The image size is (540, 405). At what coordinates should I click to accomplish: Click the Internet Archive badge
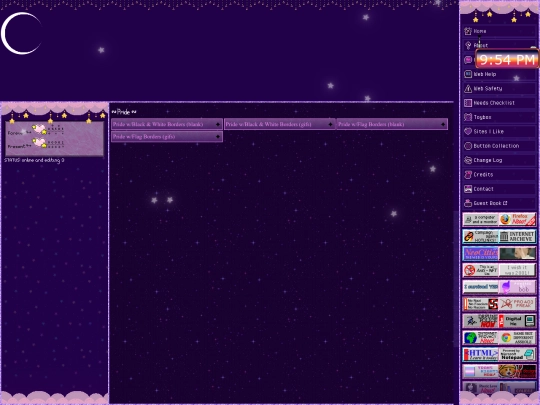coord(518,236)
